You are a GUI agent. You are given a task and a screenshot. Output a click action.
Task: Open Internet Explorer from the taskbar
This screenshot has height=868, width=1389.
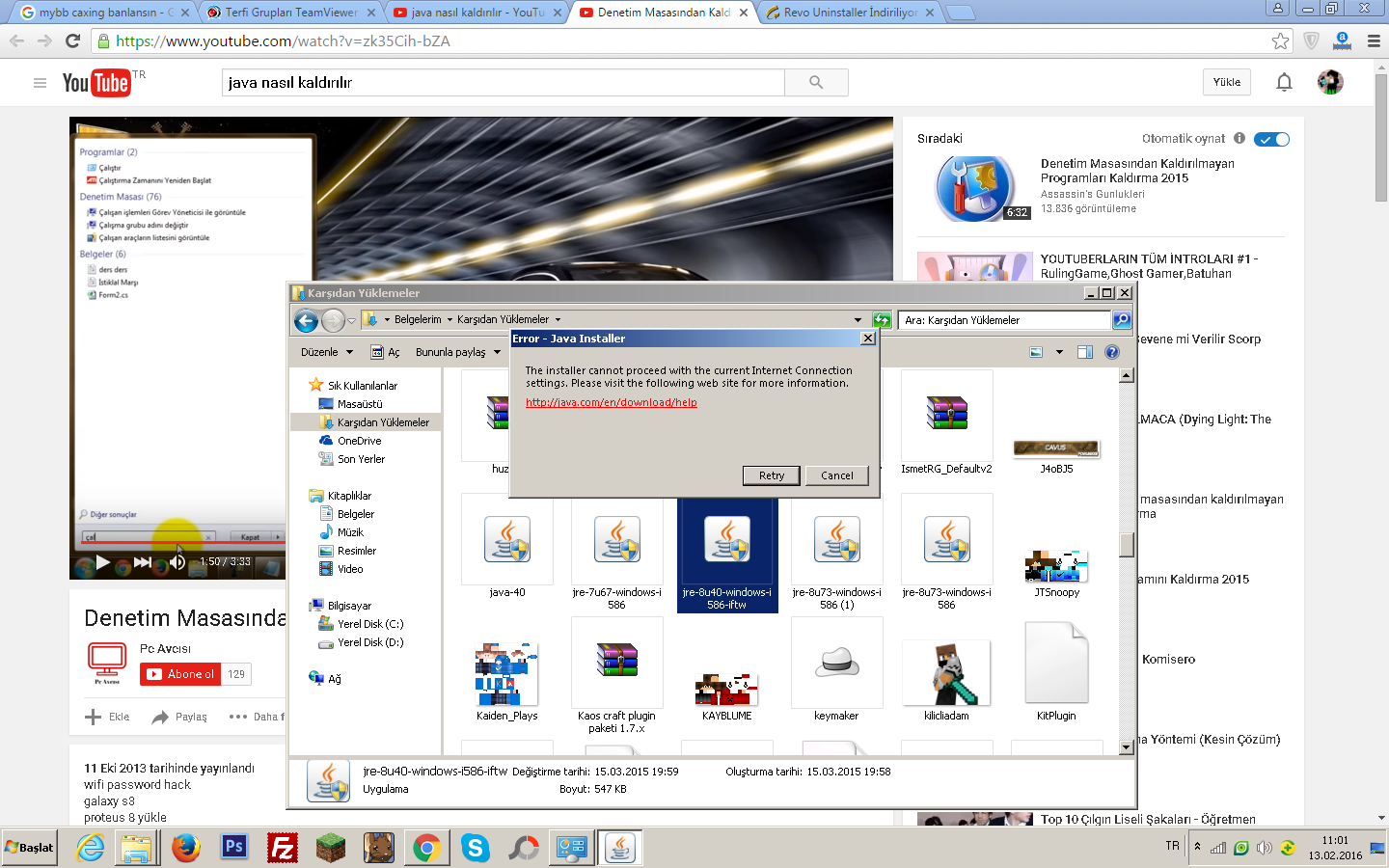[90, 848]
